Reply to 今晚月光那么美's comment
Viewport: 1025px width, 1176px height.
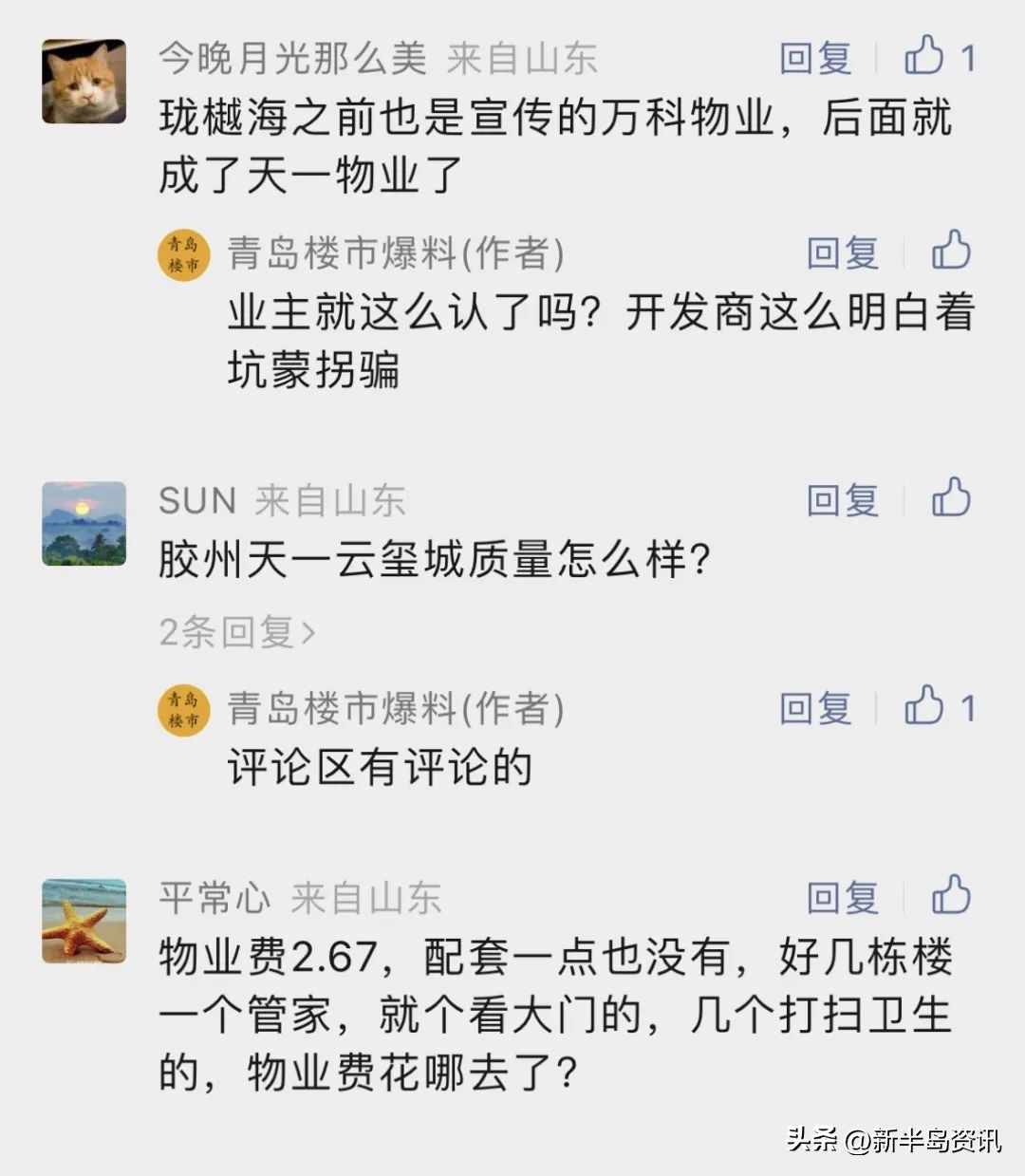[815, 58]
